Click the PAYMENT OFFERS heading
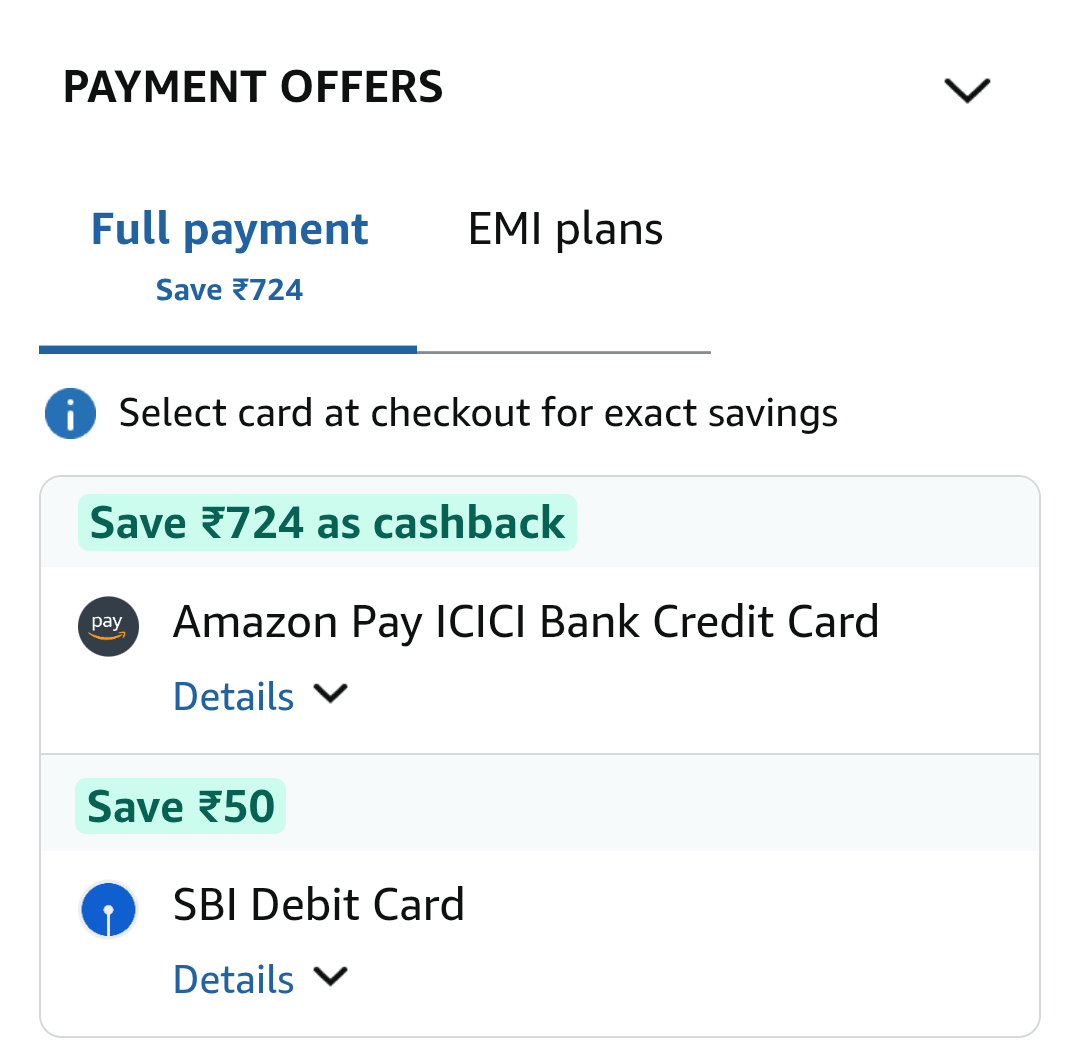This screenshot has height=1052, width=1080. (253, 87)
